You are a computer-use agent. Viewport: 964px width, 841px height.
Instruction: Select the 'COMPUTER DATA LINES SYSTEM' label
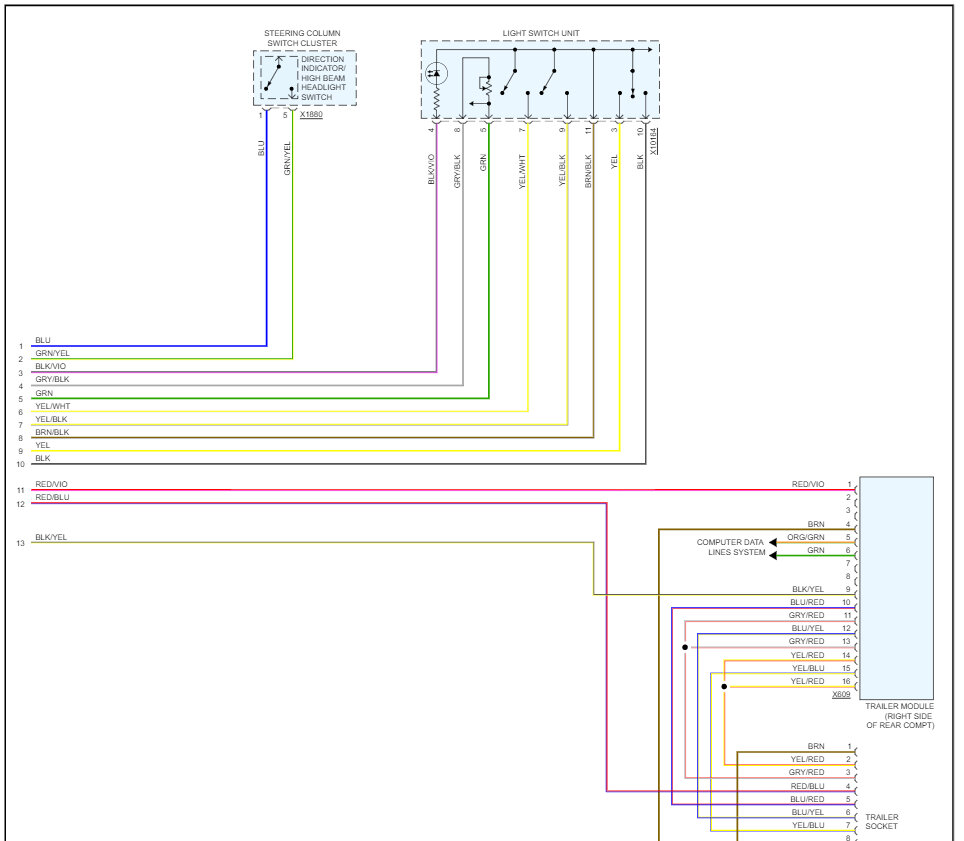click(730, 547)
